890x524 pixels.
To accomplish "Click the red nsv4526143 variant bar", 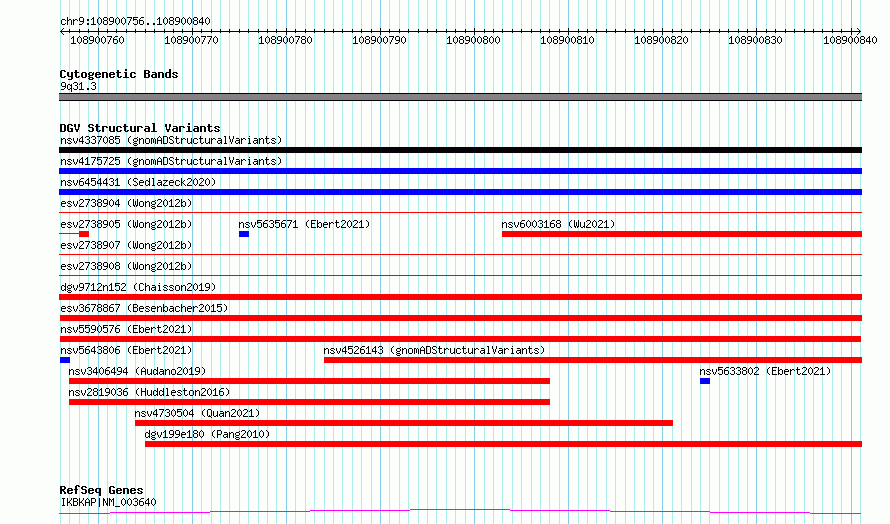I will tap(593, 360).
